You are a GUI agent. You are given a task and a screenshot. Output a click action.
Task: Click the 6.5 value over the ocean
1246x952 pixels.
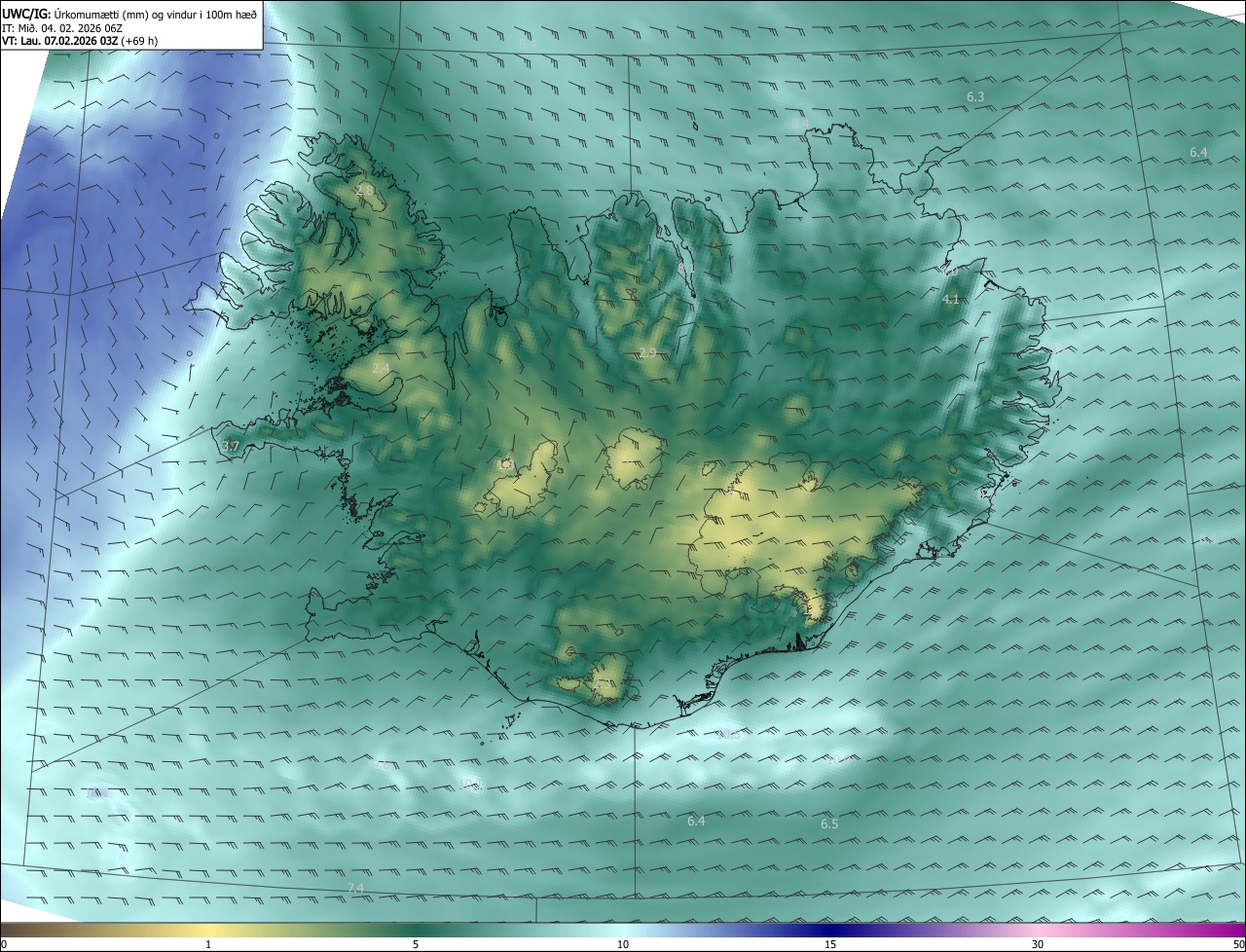[829, 824]
